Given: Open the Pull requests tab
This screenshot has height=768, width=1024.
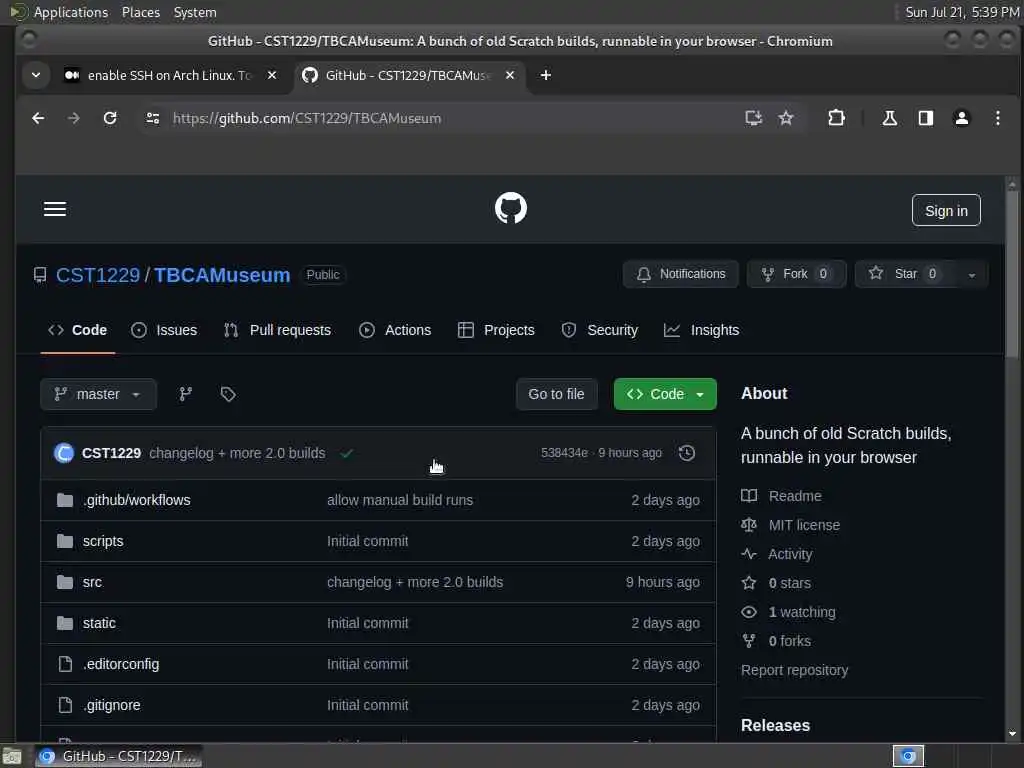Looking at the screenshot, I should tap(277, 330).
